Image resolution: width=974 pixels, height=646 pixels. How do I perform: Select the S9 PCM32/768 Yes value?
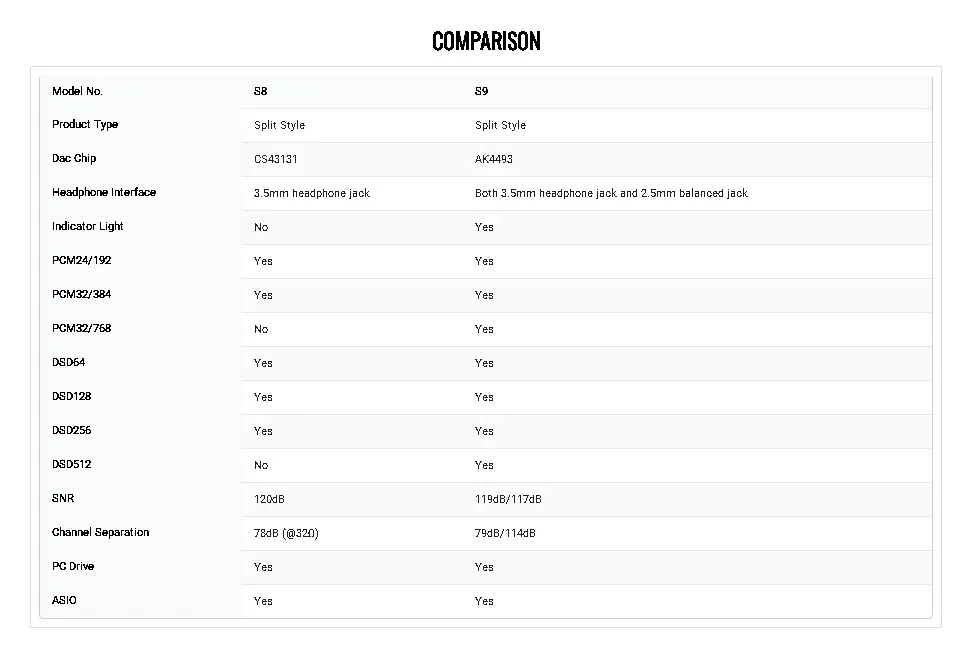coord(484,329)
